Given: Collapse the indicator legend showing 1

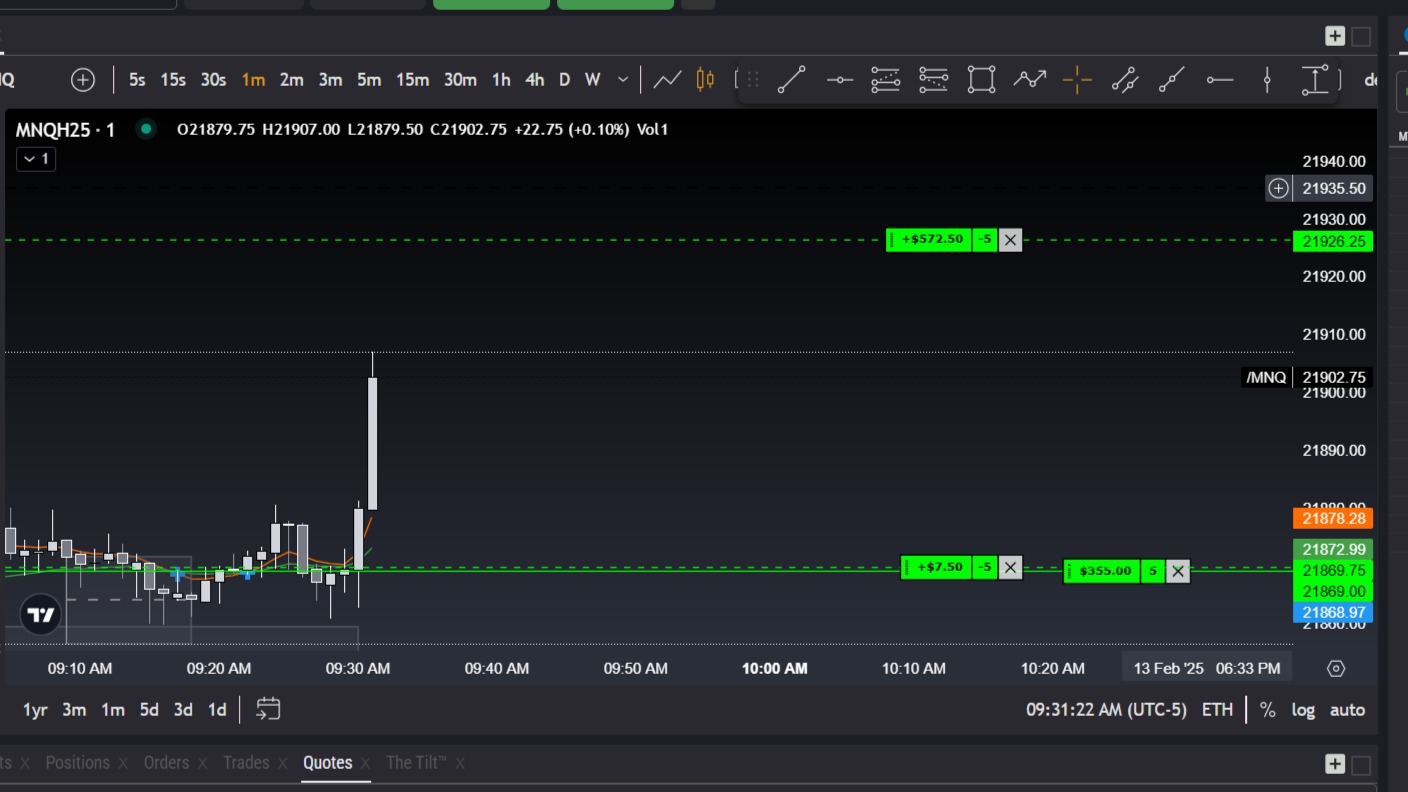Looking at the screenshot, I should tap(36, 159).
